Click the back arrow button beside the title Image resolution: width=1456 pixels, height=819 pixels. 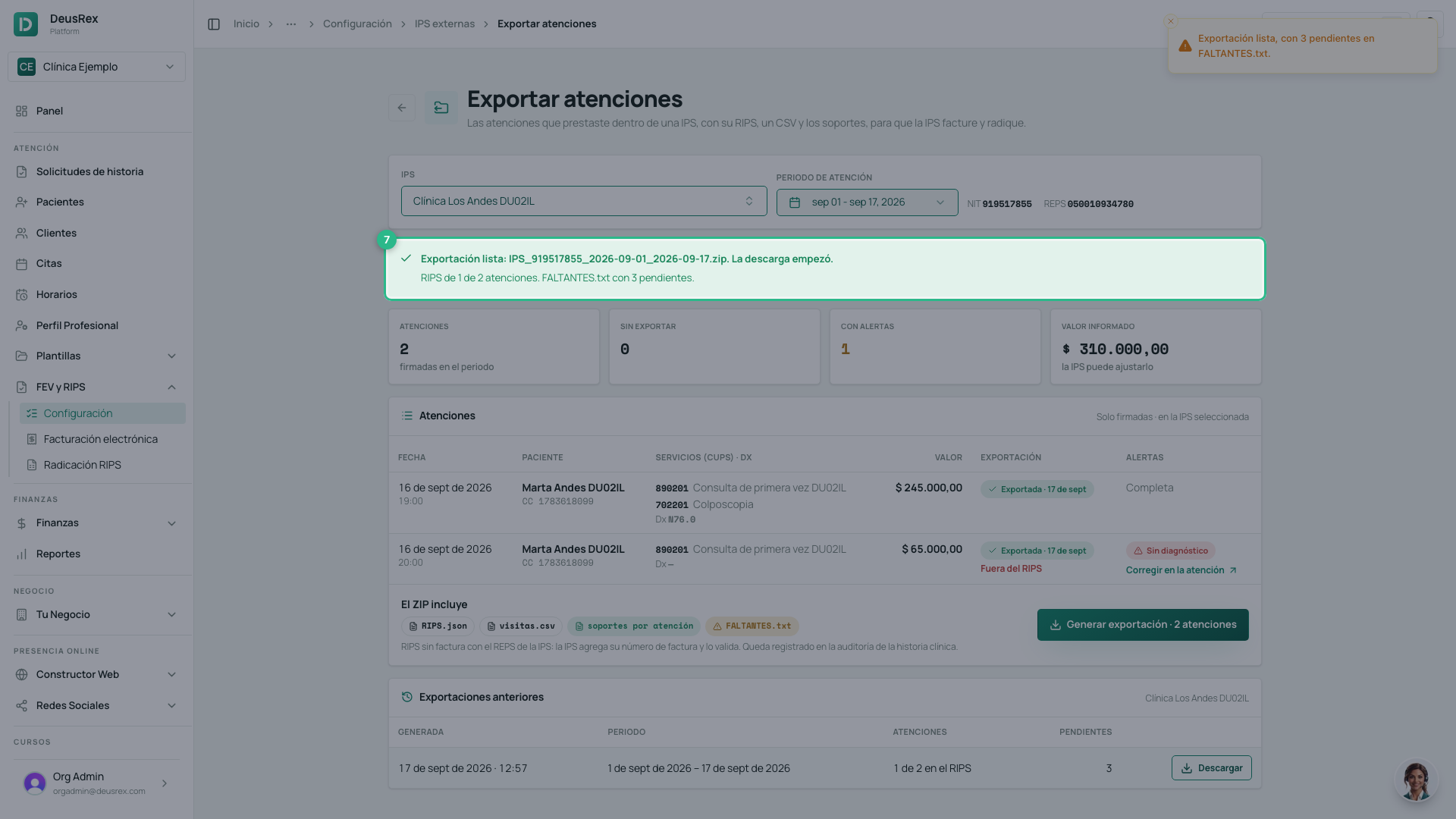point(402,108)
